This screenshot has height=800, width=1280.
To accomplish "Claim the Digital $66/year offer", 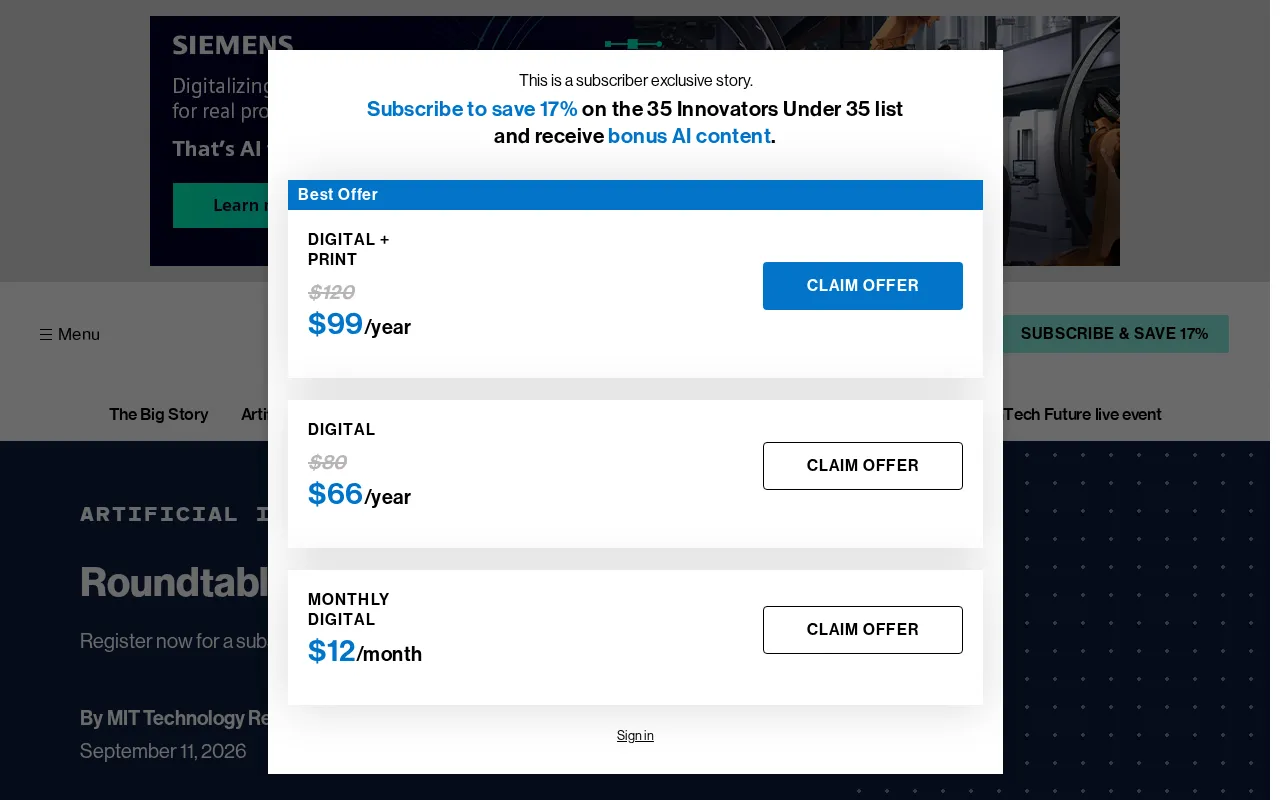I will coord(862,466).
